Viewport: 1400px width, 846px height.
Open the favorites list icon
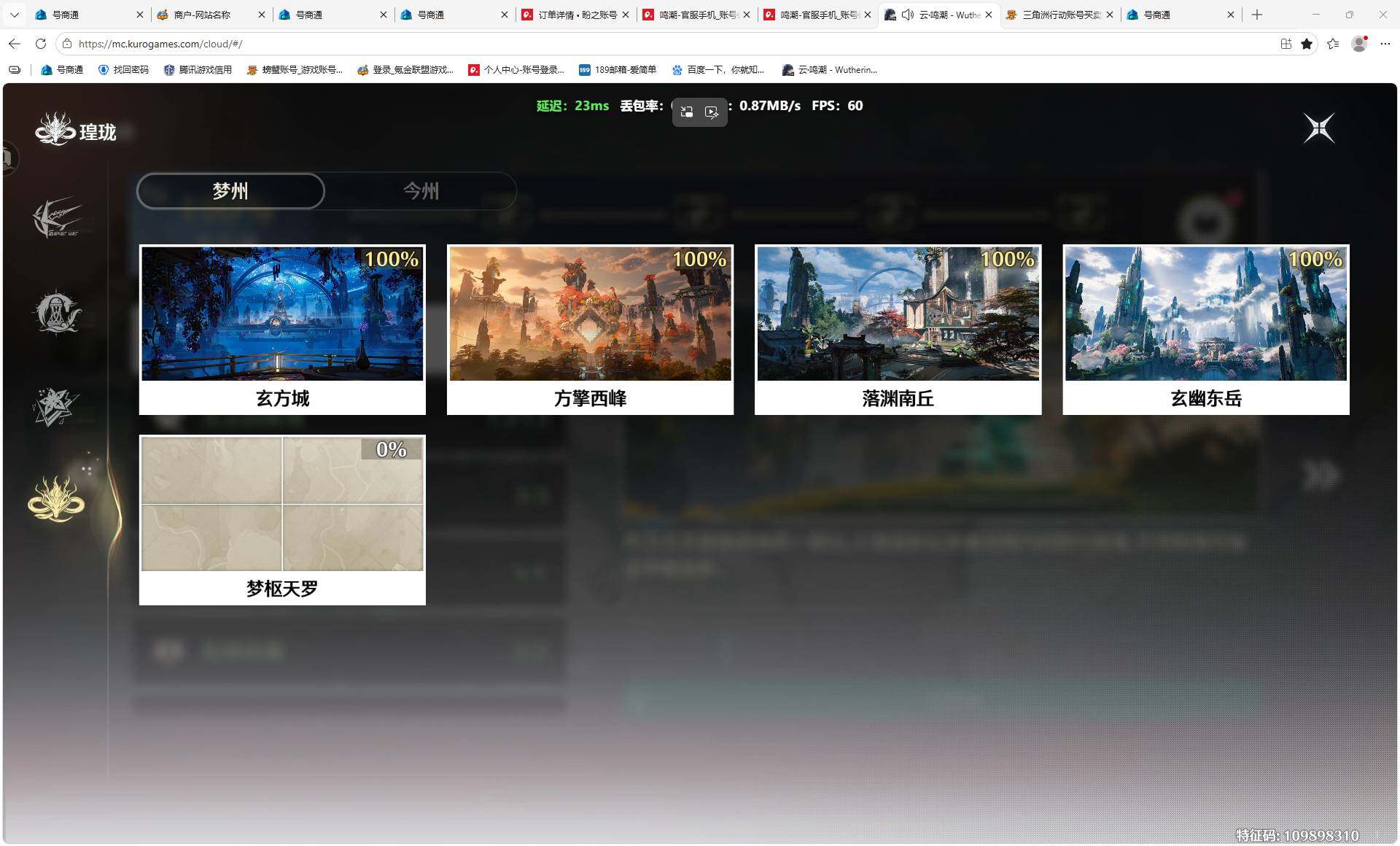coord(1333,44)
